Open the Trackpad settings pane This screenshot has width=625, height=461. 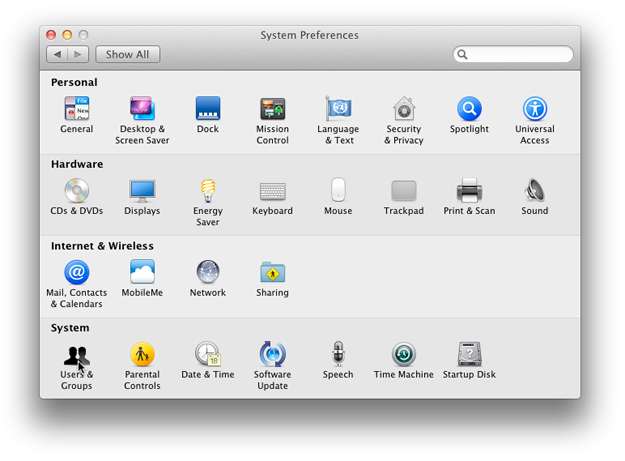404,191
